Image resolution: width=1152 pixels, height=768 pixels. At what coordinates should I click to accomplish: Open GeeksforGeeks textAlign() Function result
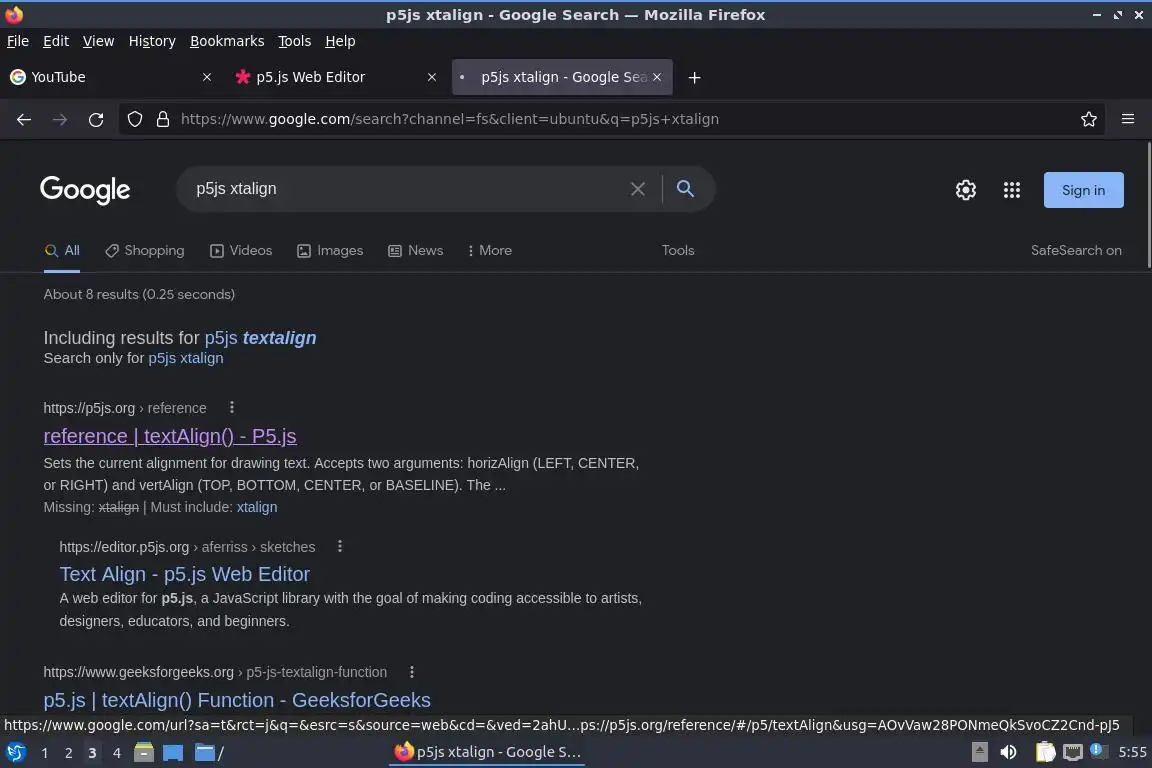[x=237, y=700]
